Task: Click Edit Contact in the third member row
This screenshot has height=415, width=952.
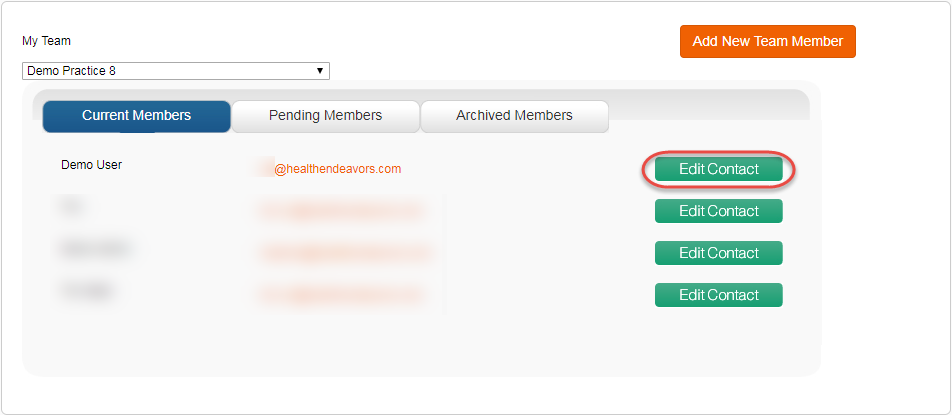Action: [719, 253]
